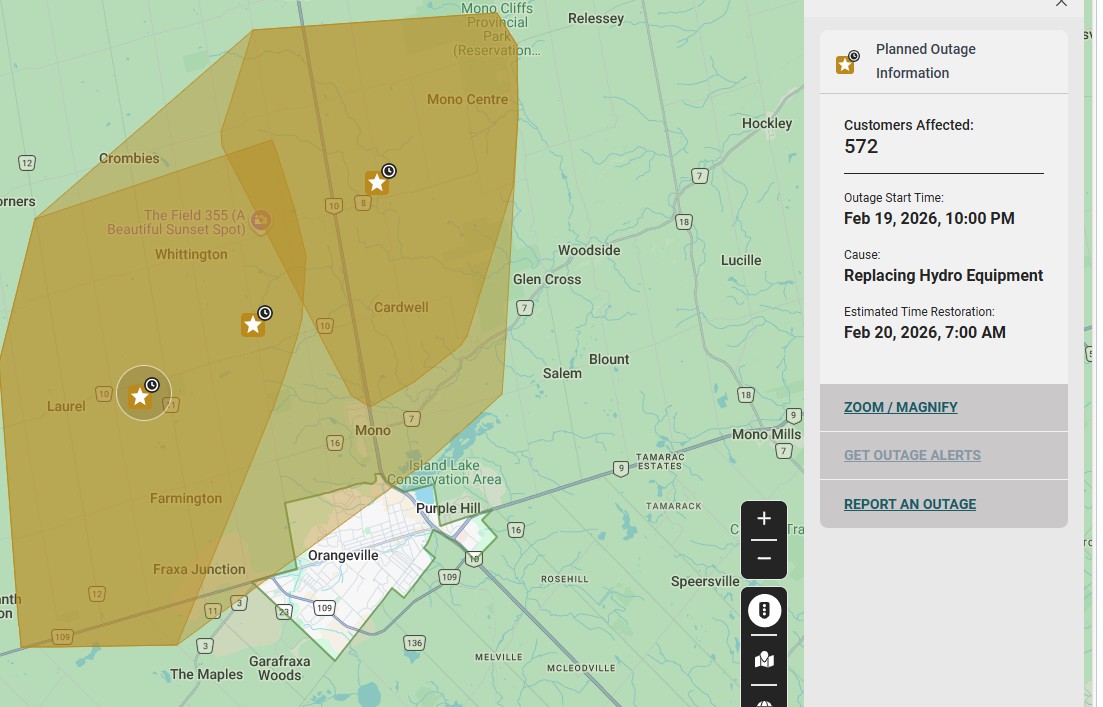
Task: Select REPORT AN OUTAGE link
Action: (x=909, y=504)
